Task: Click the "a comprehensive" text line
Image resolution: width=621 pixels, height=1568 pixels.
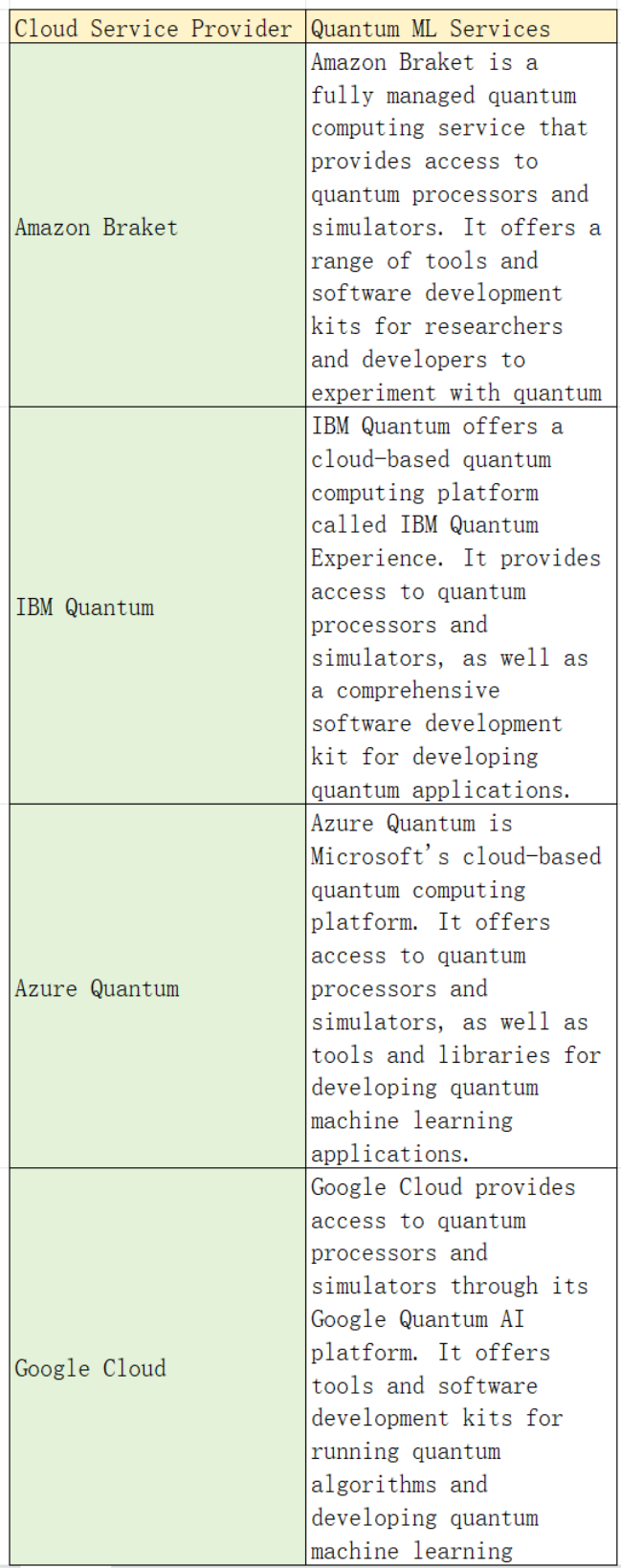Action: point(406,691)
